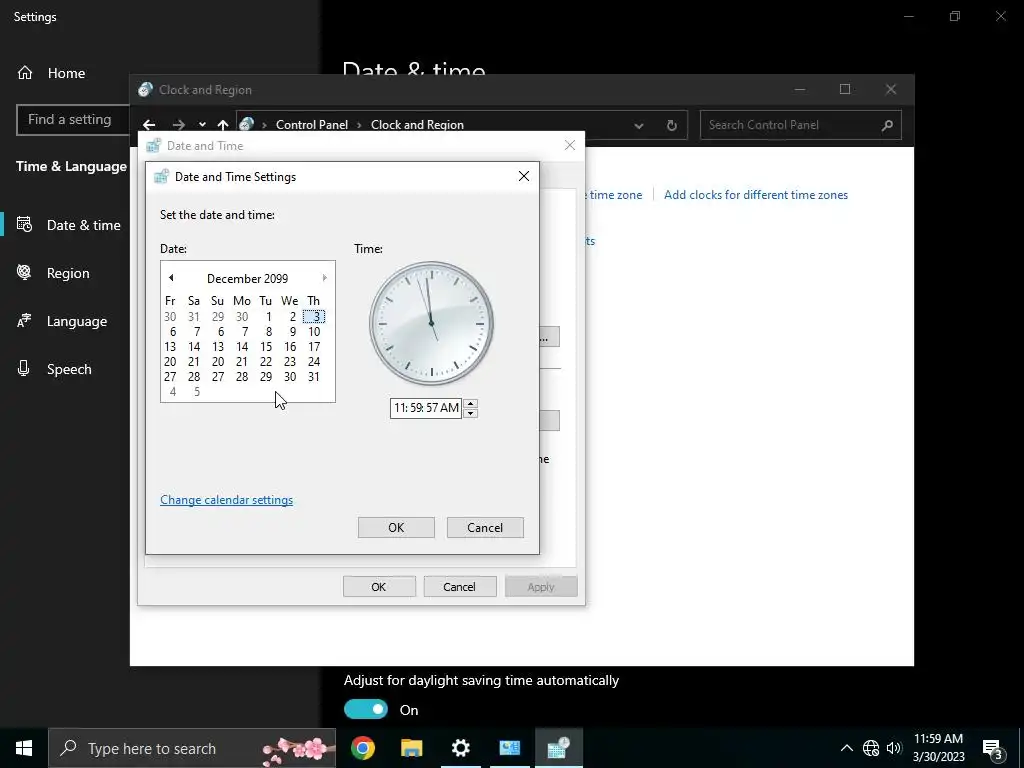Click Control Panel in the breadcrumb path
Viewport: 1024px width, 768px height.
(312, 125)
